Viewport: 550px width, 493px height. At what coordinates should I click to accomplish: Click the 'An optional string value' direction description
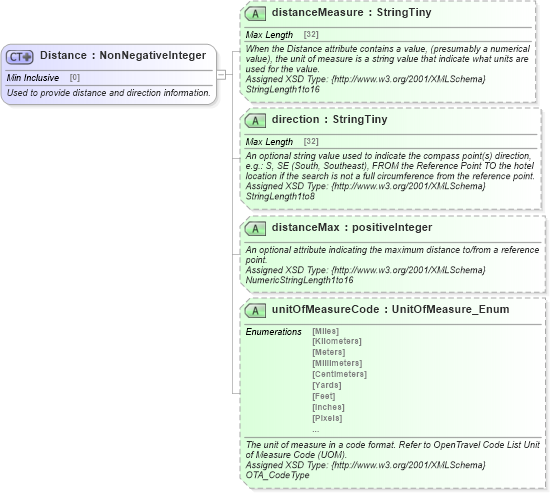[390, 166]
